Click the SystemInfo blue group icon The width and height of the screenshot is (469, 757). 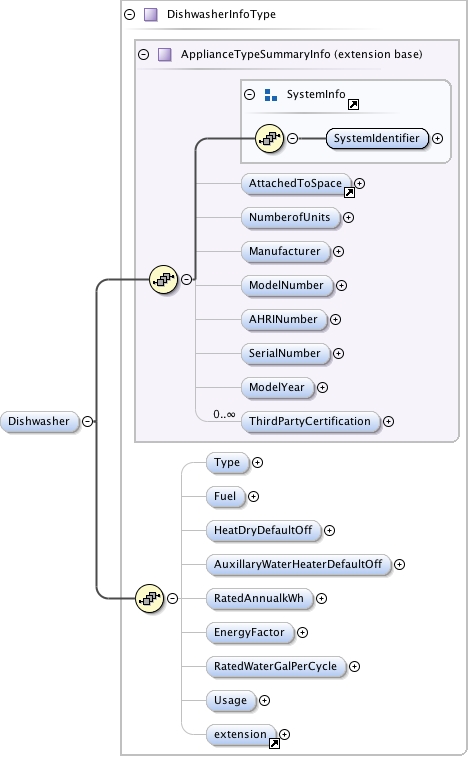[271, 95]
